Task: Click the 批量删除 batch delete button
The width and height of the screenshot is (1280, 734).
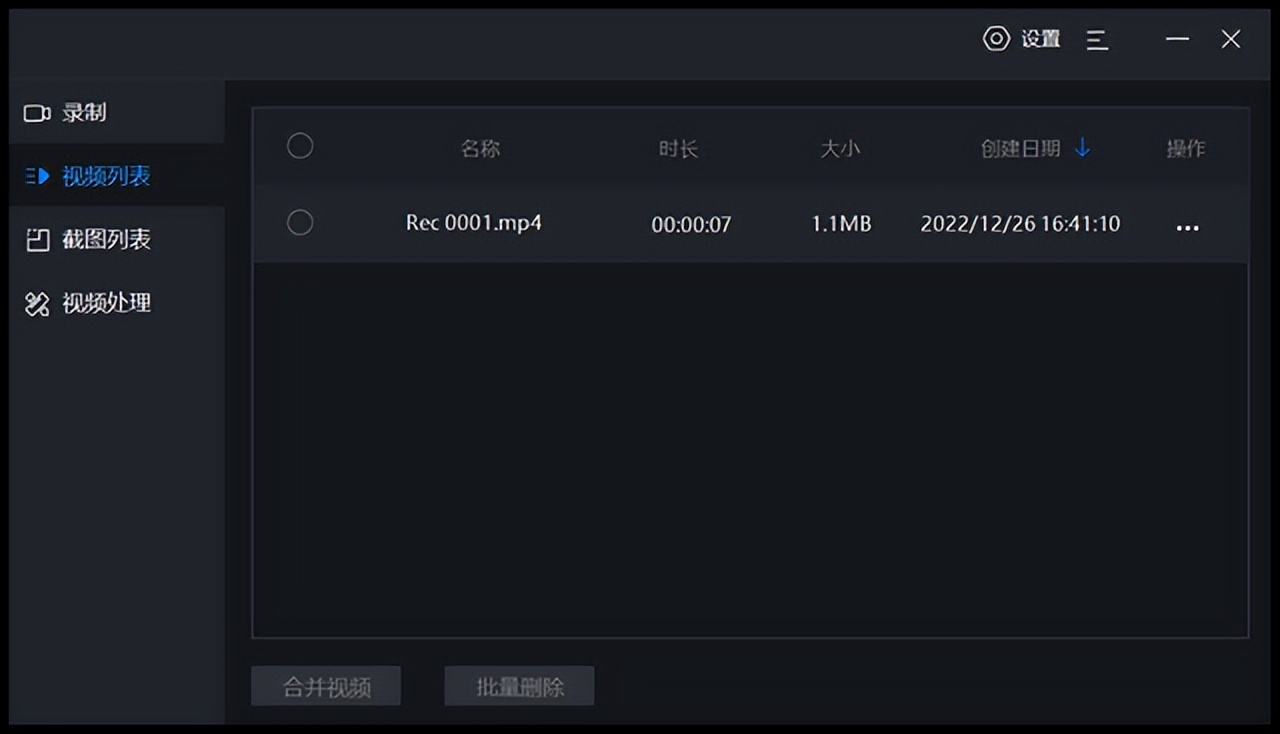Action: coord(518,686)
